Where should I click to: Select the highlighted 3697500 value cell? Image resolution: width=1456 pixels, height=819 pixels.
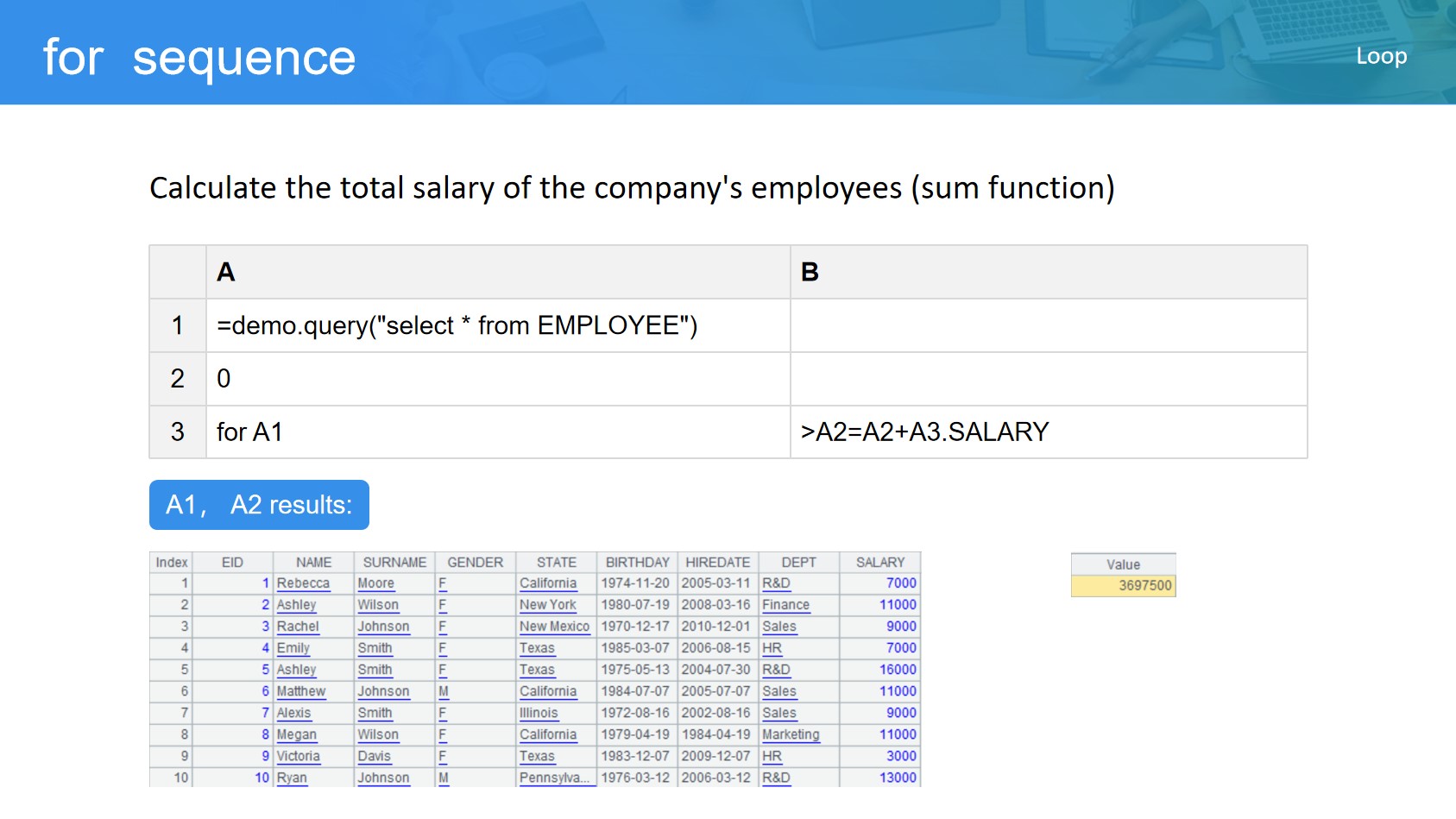tap(1123, 586)
